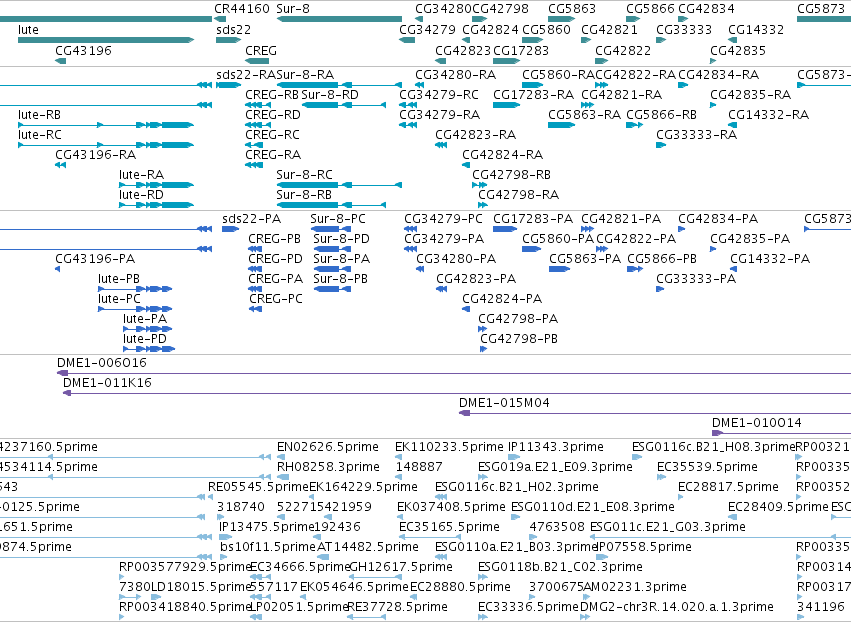Image resolution: width=851 pixels, height=622 pixels.
Task: Select protein lute-PD
Action: click(144, 339)
